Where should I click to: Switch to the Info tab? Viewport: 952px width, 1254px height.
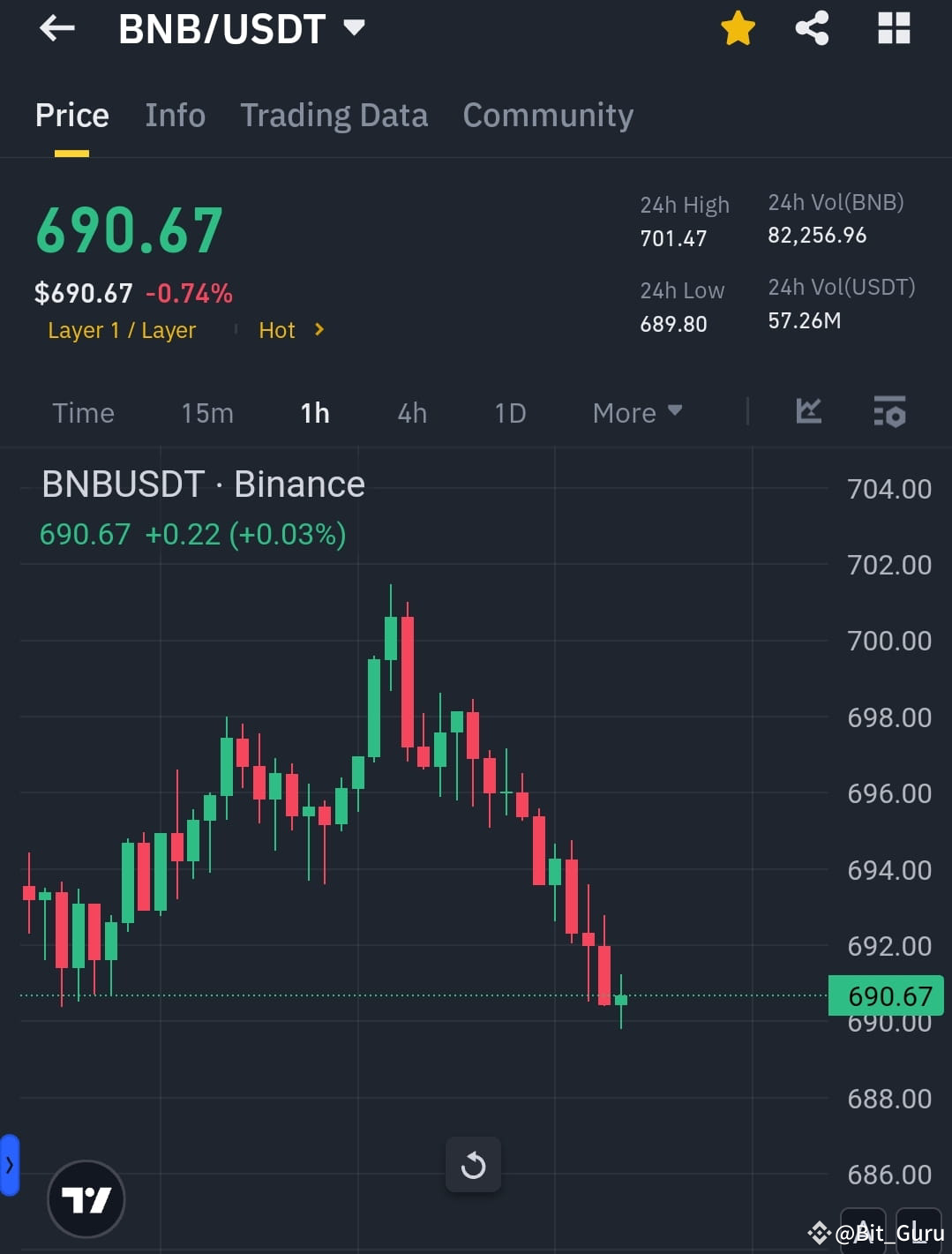coord(175,115)
